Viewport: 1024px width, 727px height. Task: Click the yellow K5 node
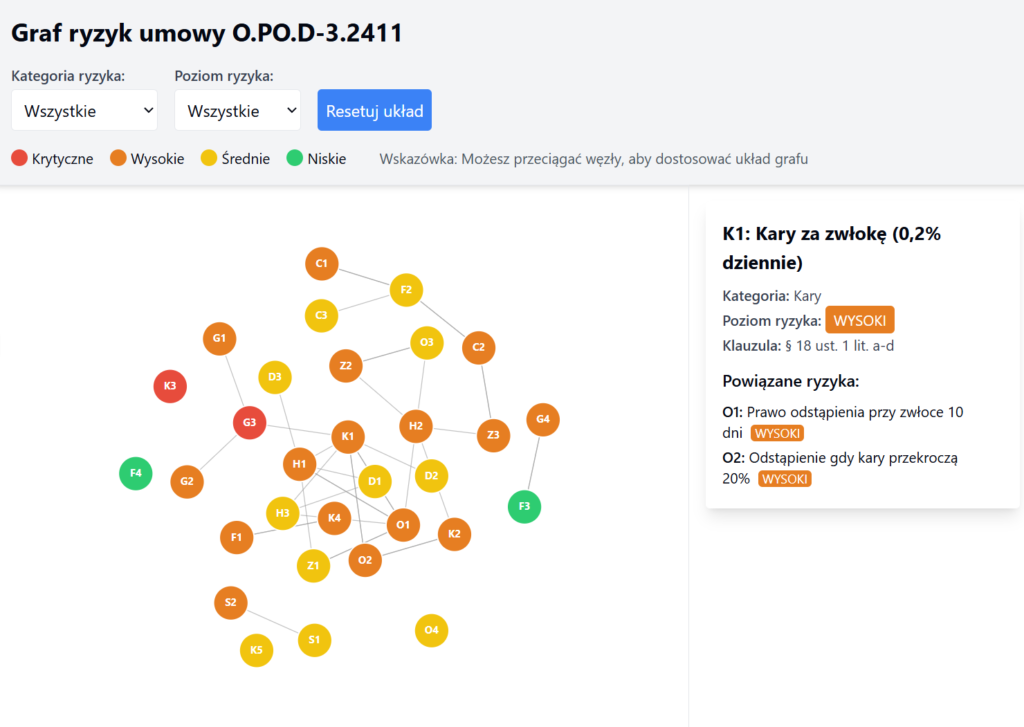(257, 650)
